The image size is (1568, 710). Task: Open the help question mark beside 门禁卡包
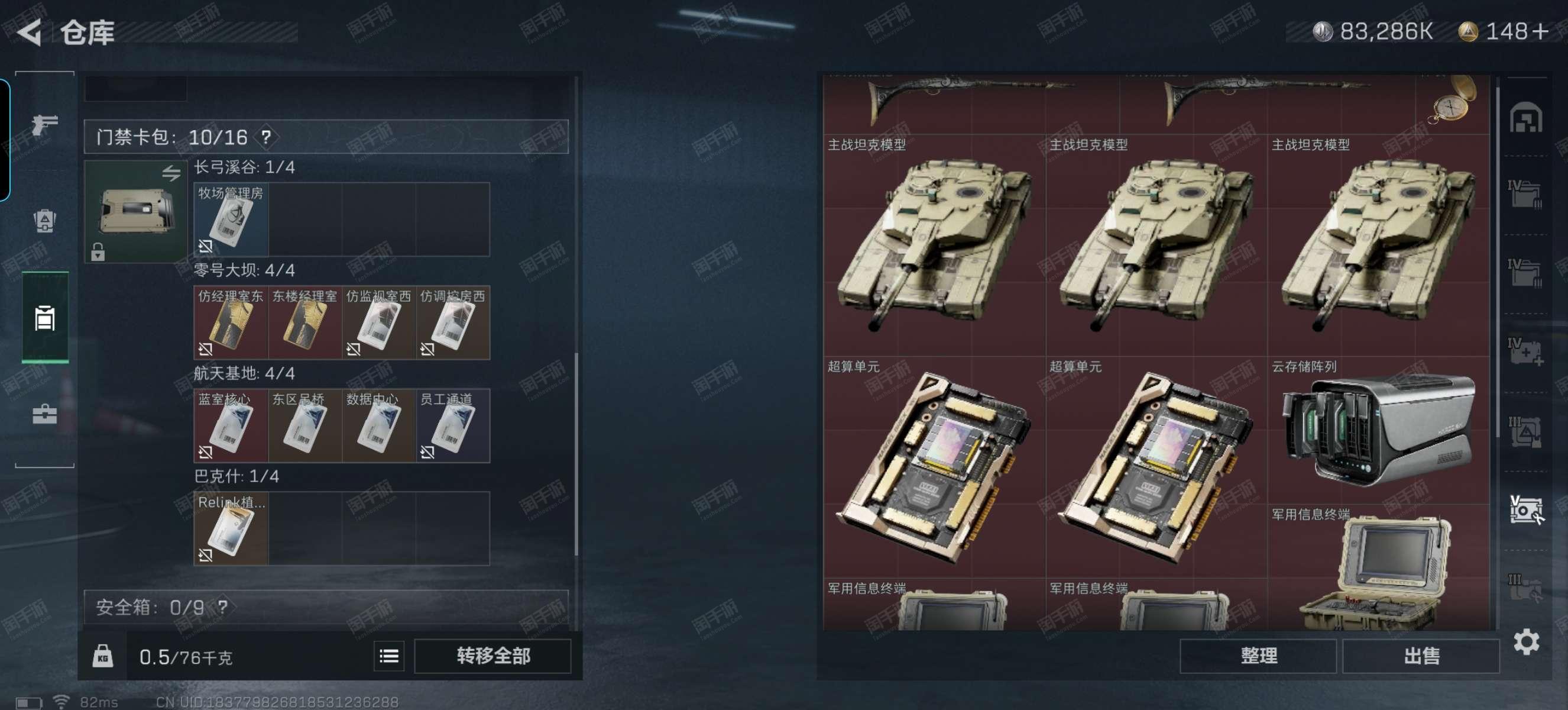(x=266, y=137)
